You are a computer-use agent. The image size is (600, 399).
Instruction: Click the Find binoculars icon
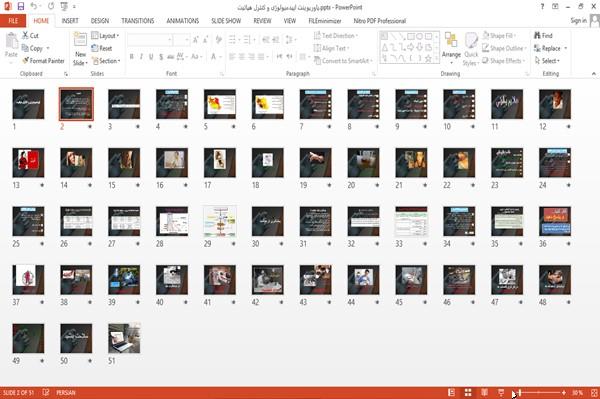(537, 36)
